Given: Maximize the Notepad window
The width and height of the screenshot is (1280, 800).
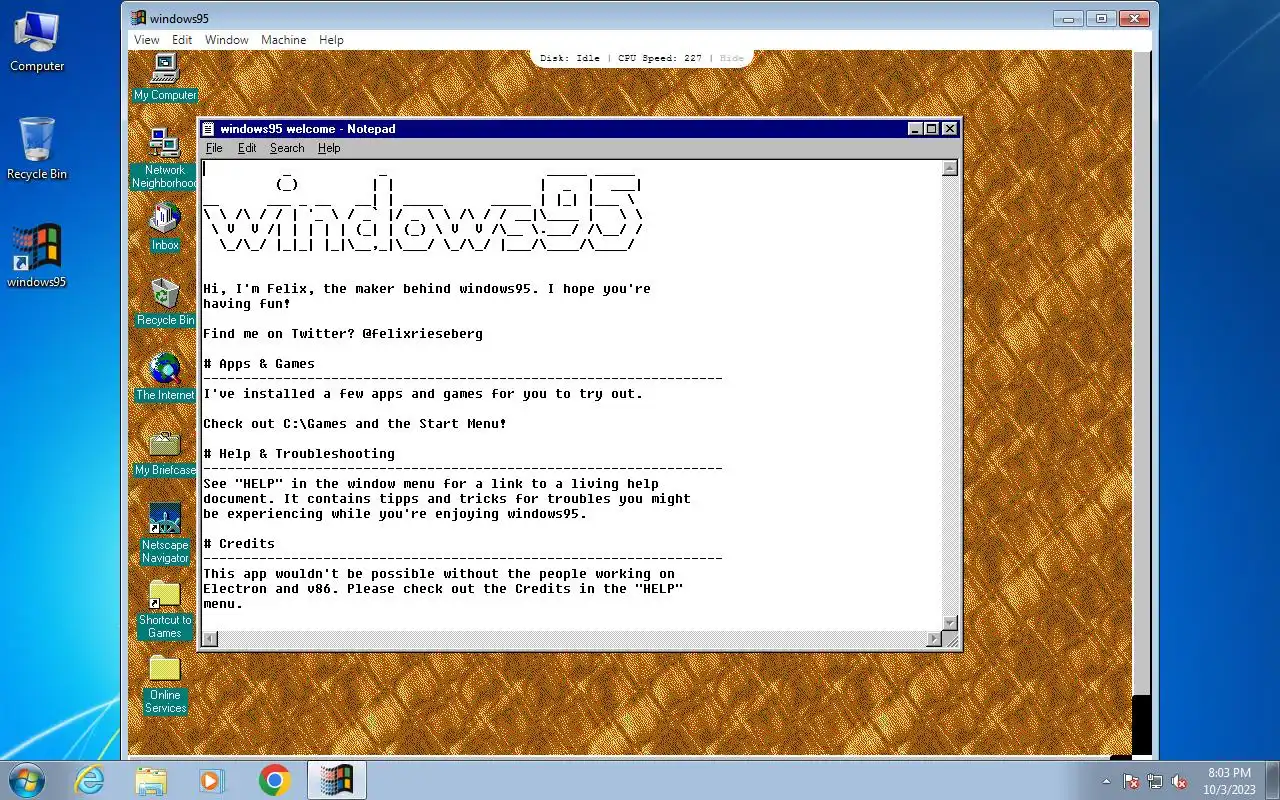Looking at the screenshot, I should [931, 128].
